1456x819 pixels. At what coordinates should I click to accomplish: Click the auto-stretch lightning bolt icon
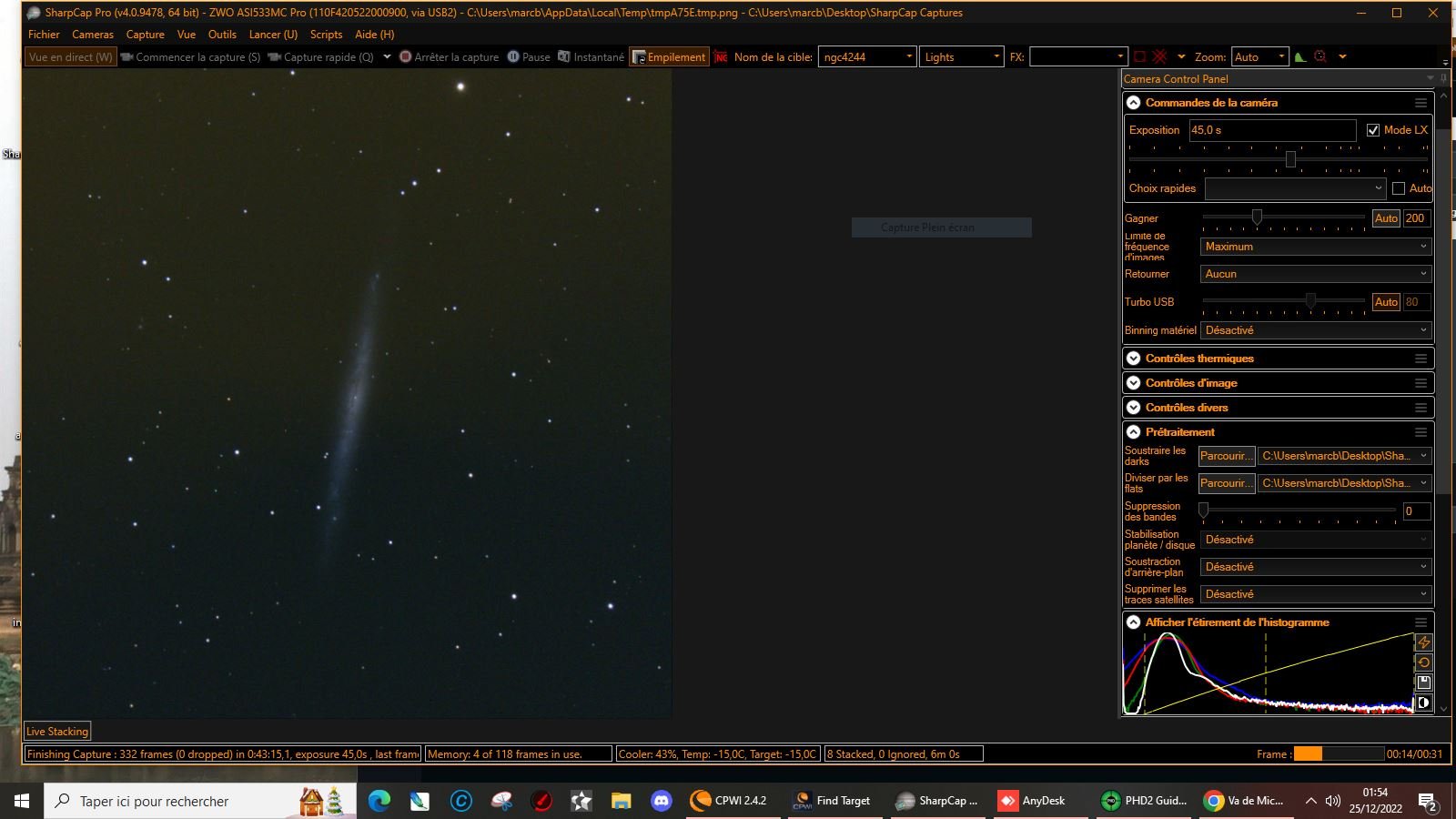point(1424,642)
